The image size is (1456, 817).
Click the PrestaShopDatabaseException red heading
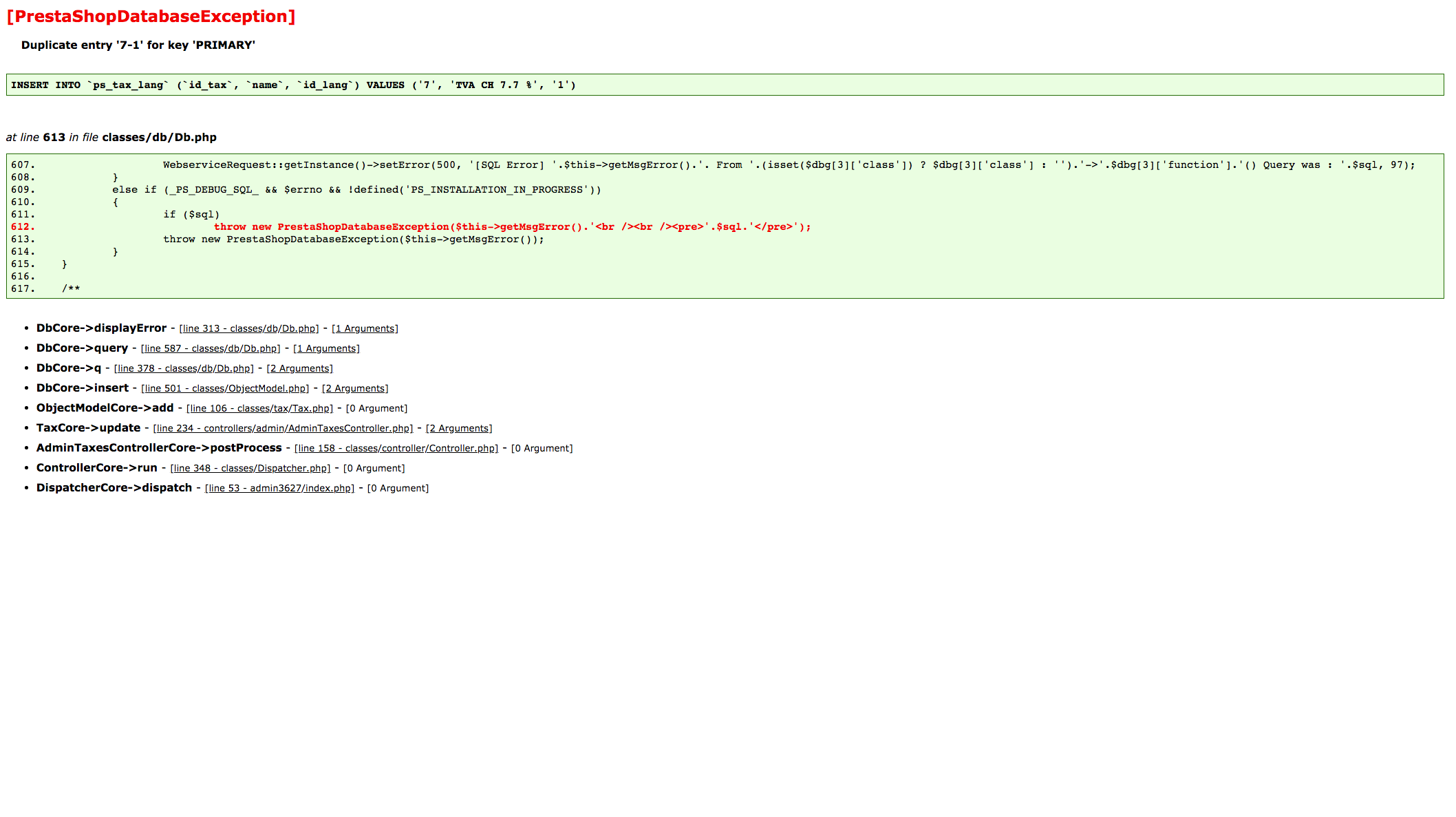(151, 17)
